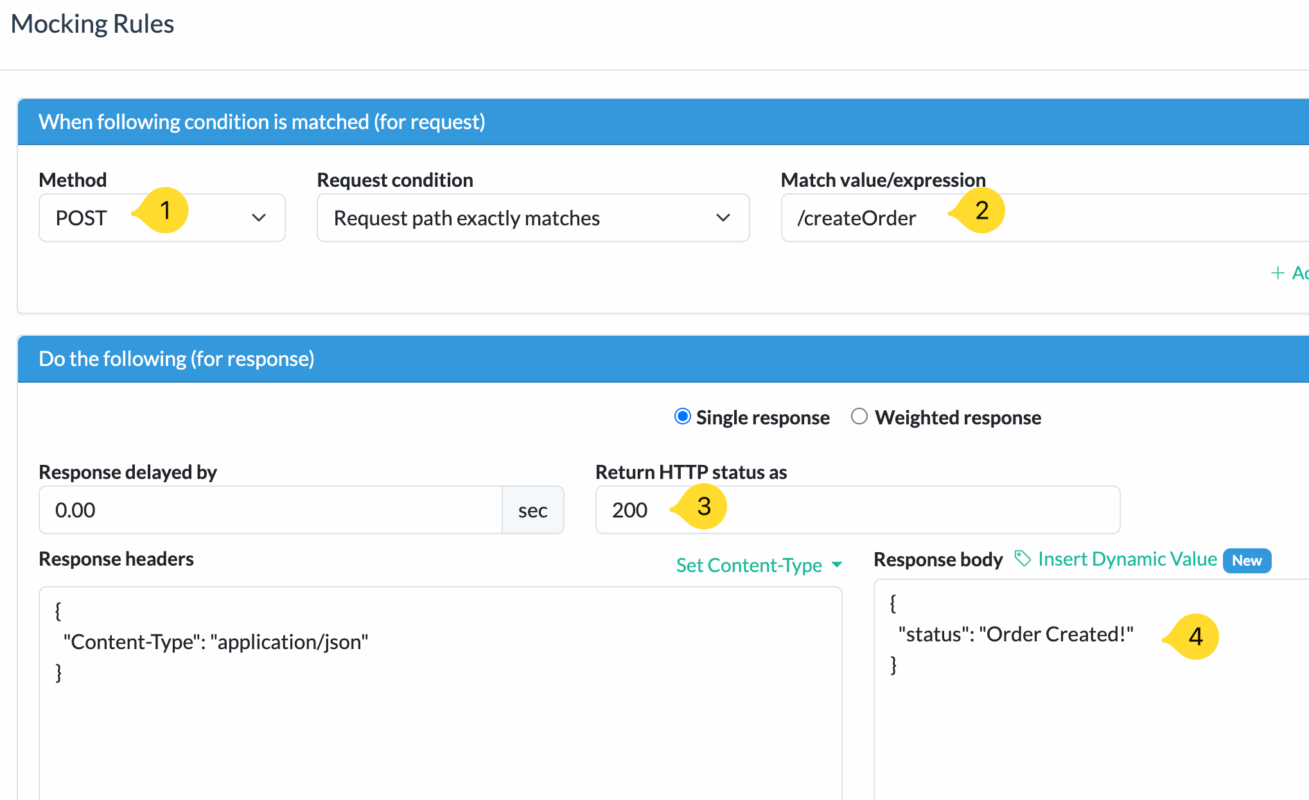This screenshot has height=800, width=1309.
Task: Open the Method POST dropdown
Action: (162, 218)
